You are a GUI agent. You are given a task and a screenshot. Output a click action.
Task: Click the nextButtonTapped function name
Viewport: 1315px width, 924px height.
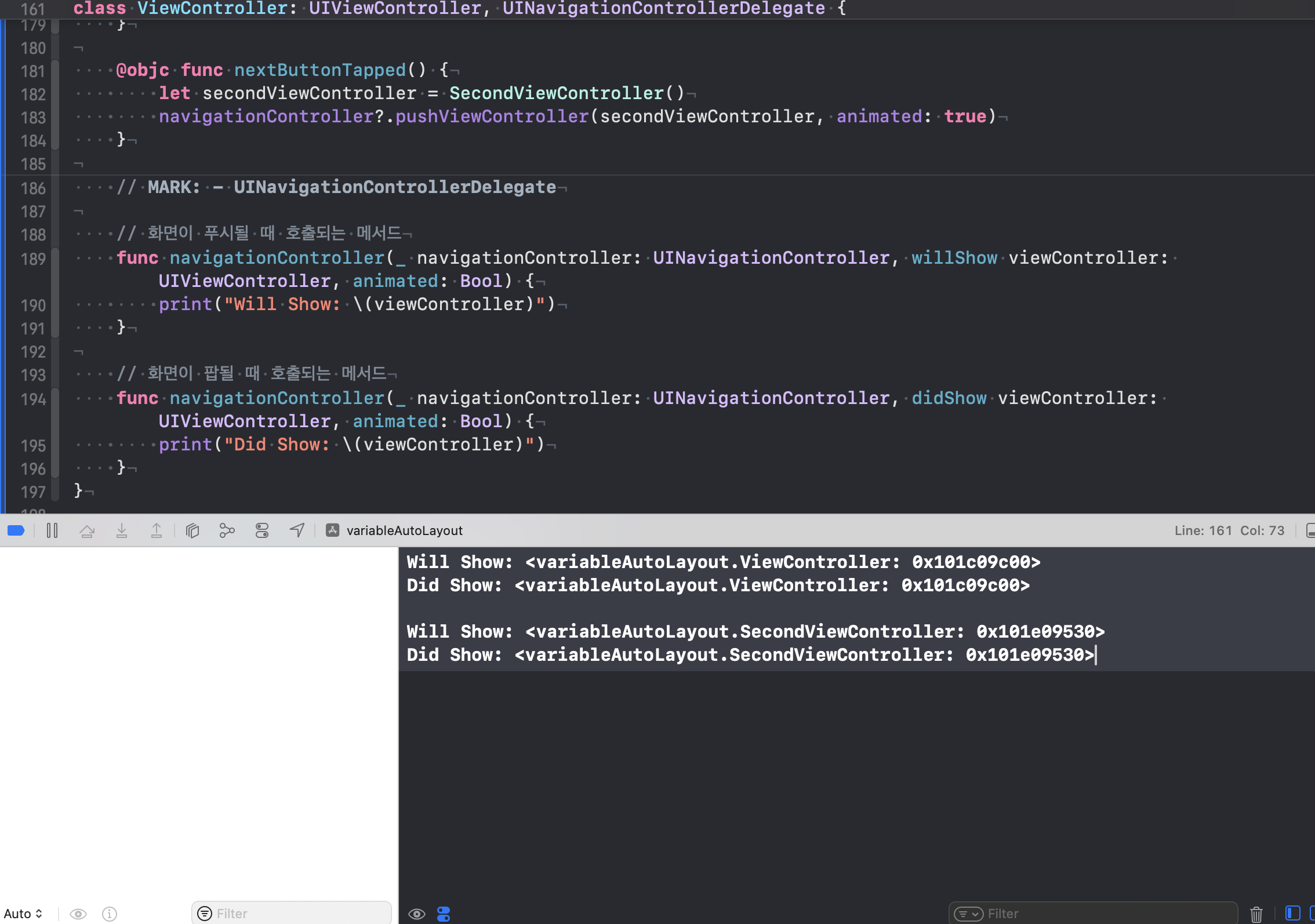coord(320,70)
